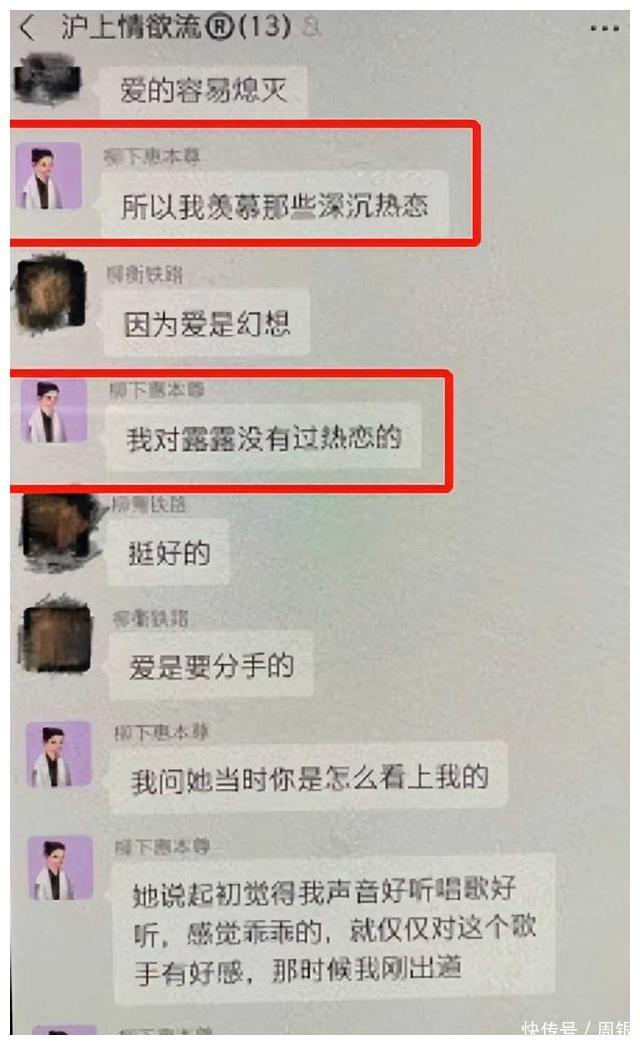Tap the message 因为爱是幻想
The image size is (640, 1045).
207,324
